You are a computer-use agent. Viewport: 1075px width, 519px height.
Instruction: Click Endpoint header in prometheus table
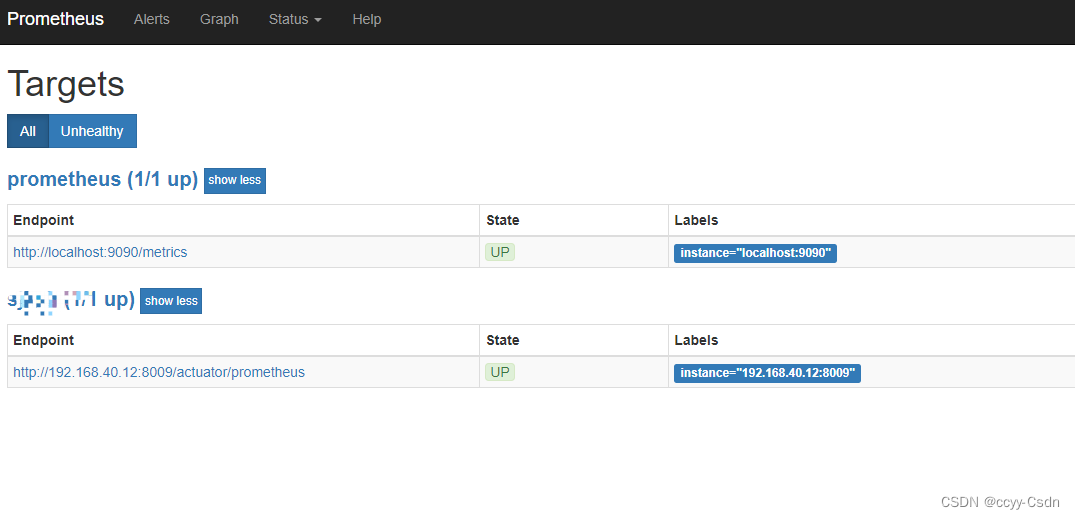pyautogui.click(x=44, y=220)
